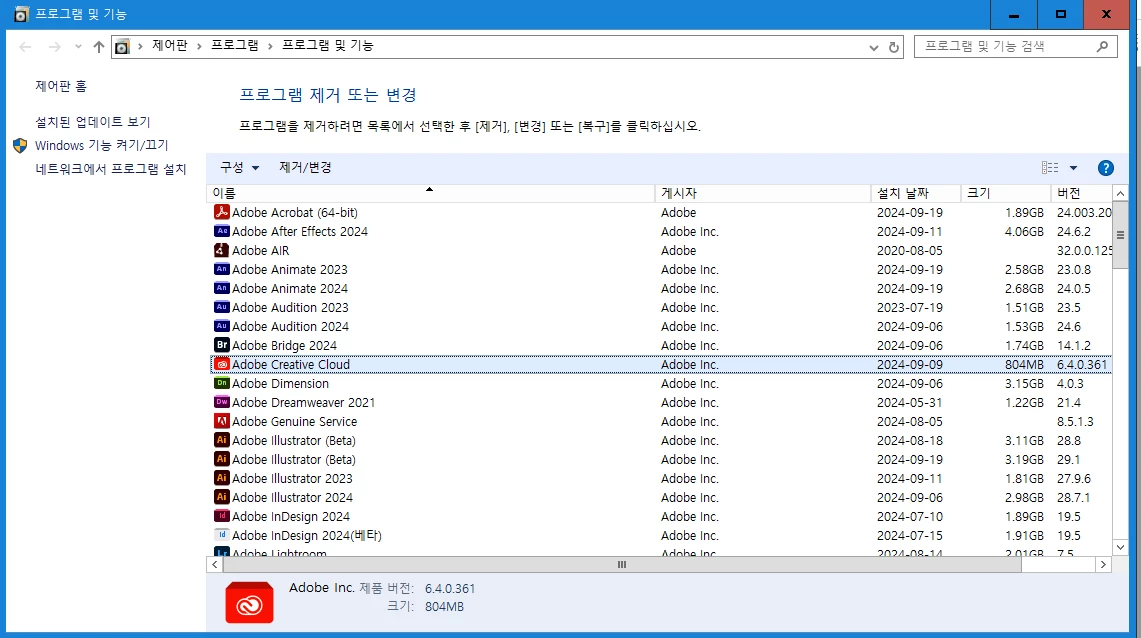Click the 4.06GB size of After Effects

1024,231
